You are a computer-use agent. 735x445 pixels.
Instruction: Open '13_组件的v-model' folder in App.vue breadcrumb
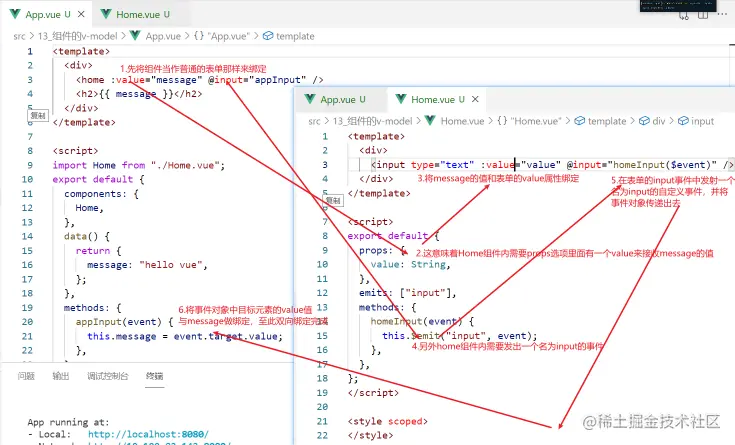[x=77, y=36]
